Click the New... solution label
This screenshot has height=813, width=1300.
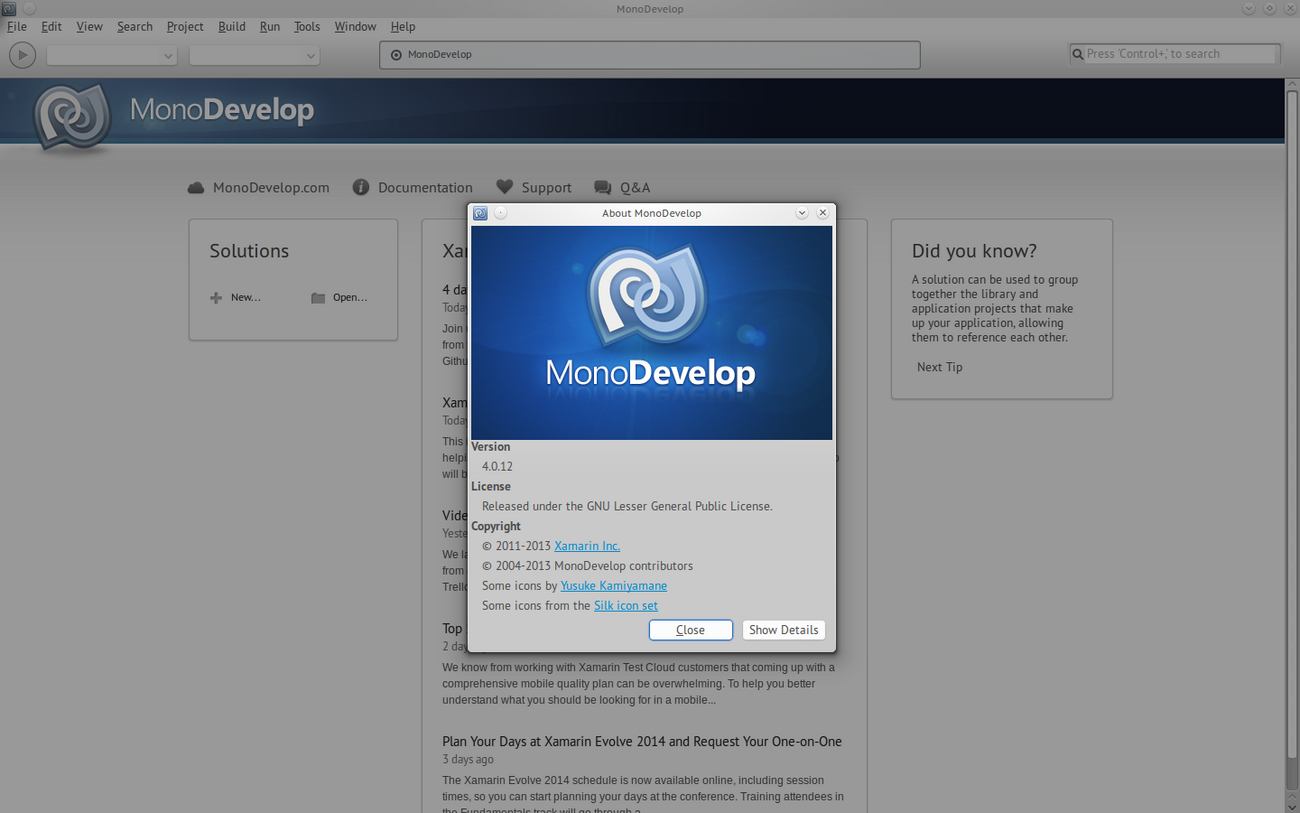(x=246, y=298)
